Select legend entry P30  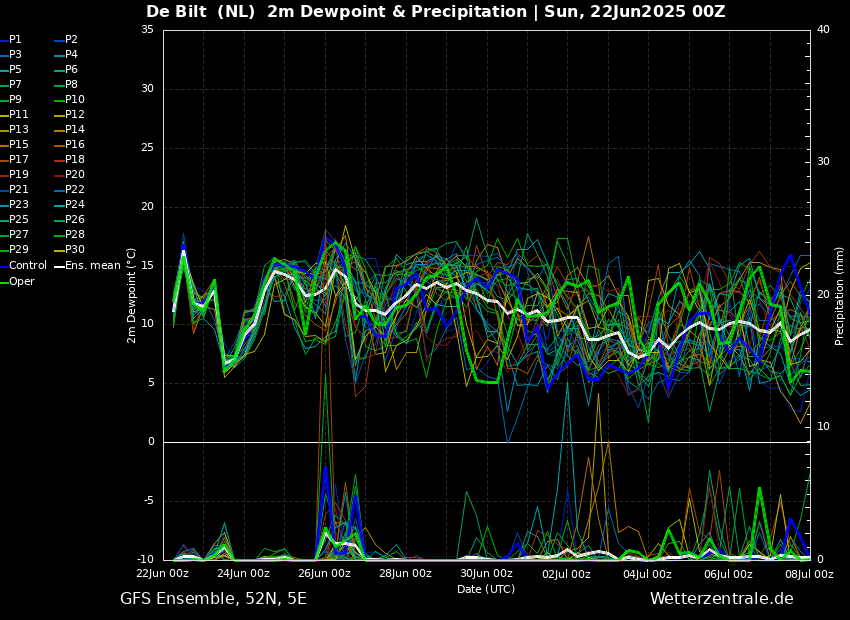coord(69,249)
